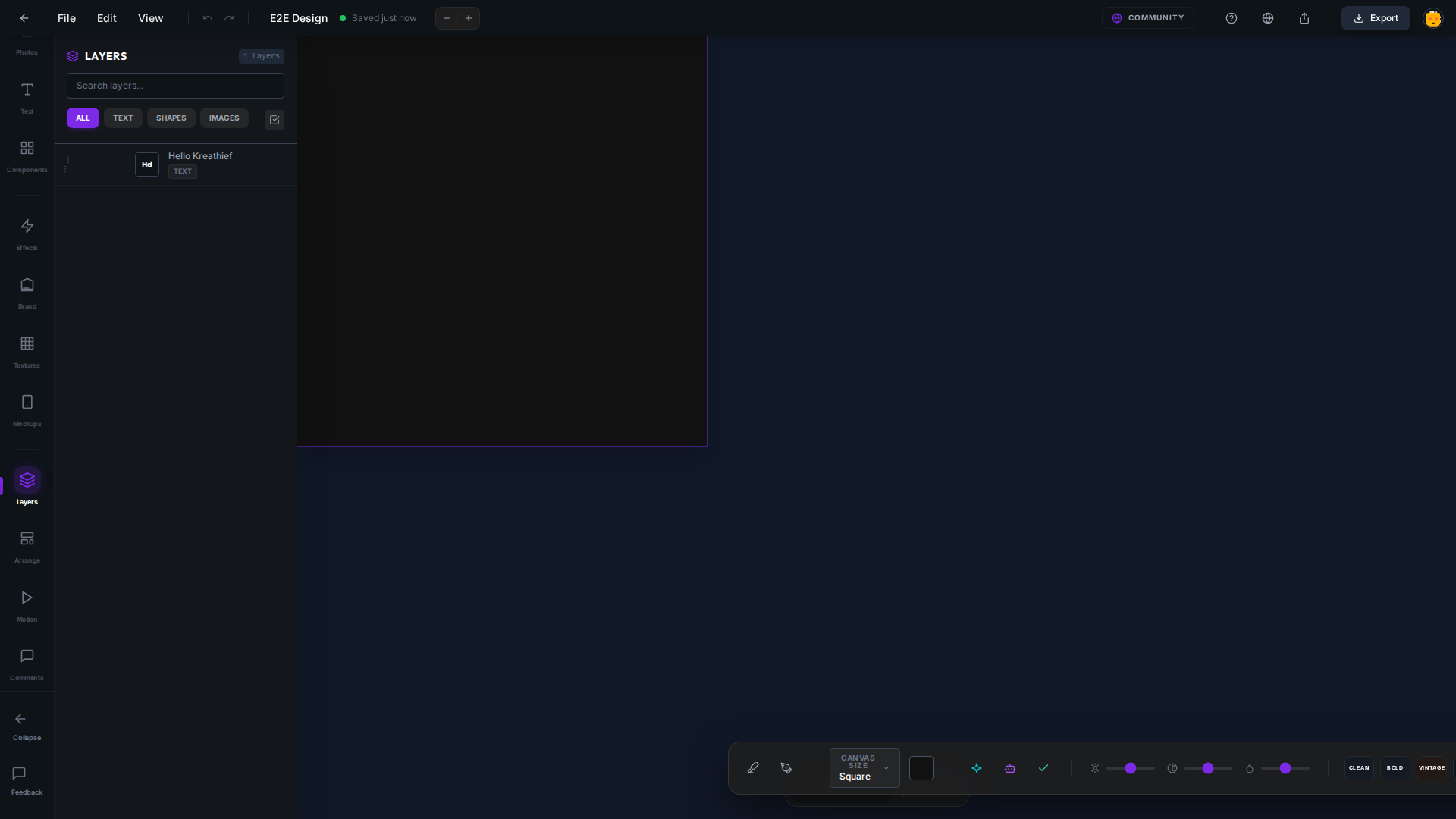Open the help question mark icon
The height and width of the screenshot is (819, 1456).
(x=1232, y=18)
